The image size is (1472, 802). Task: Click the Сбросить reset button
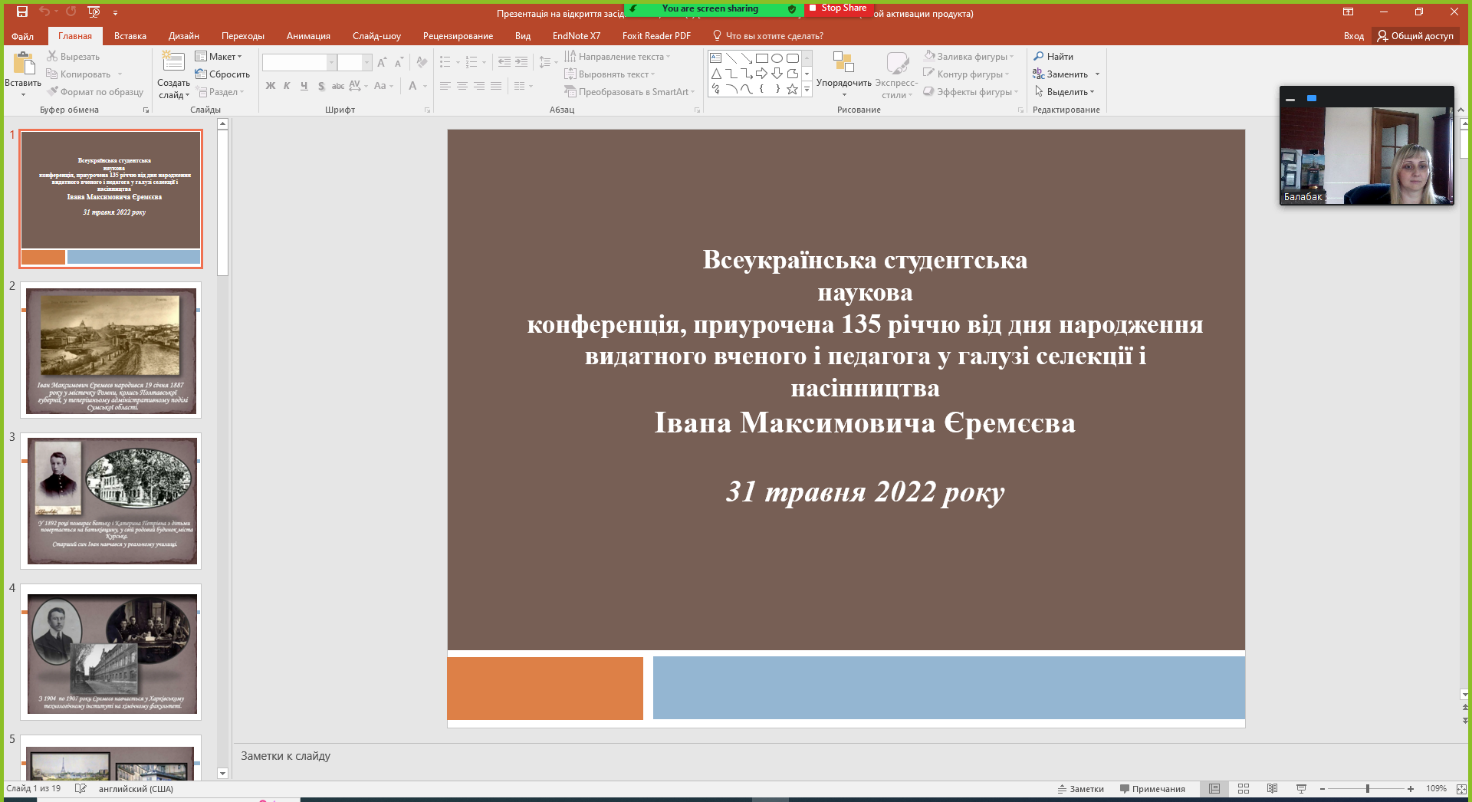point(223,74)
